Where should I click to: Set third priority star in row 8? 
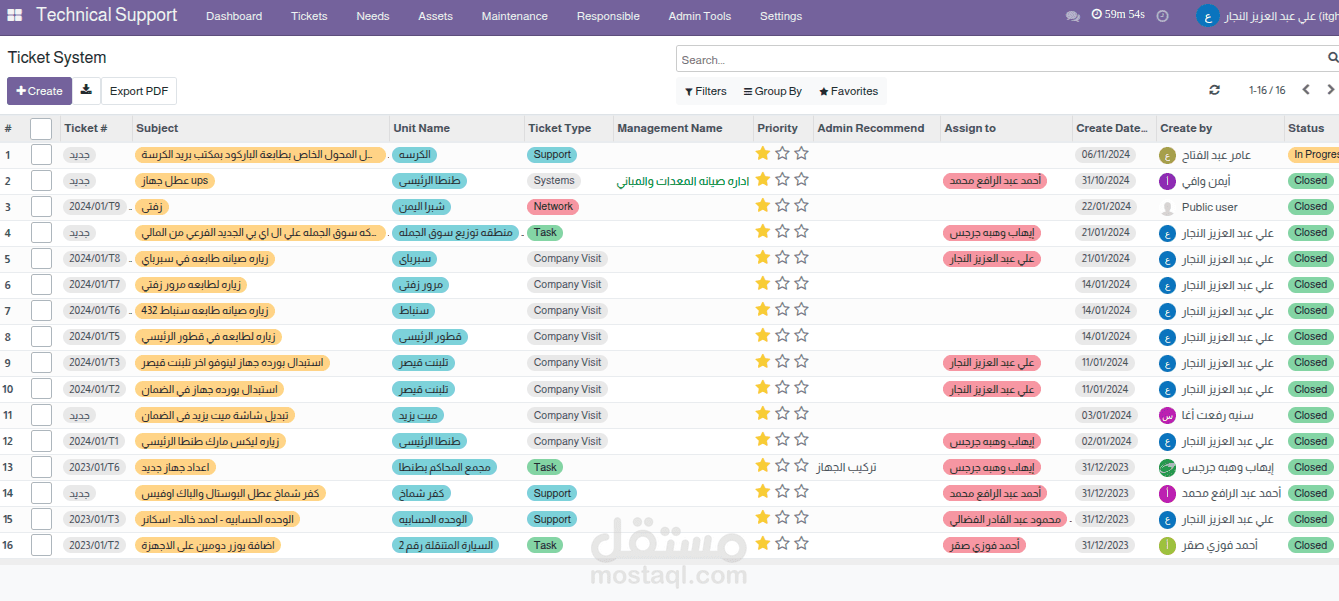click(x=801, y=336)
